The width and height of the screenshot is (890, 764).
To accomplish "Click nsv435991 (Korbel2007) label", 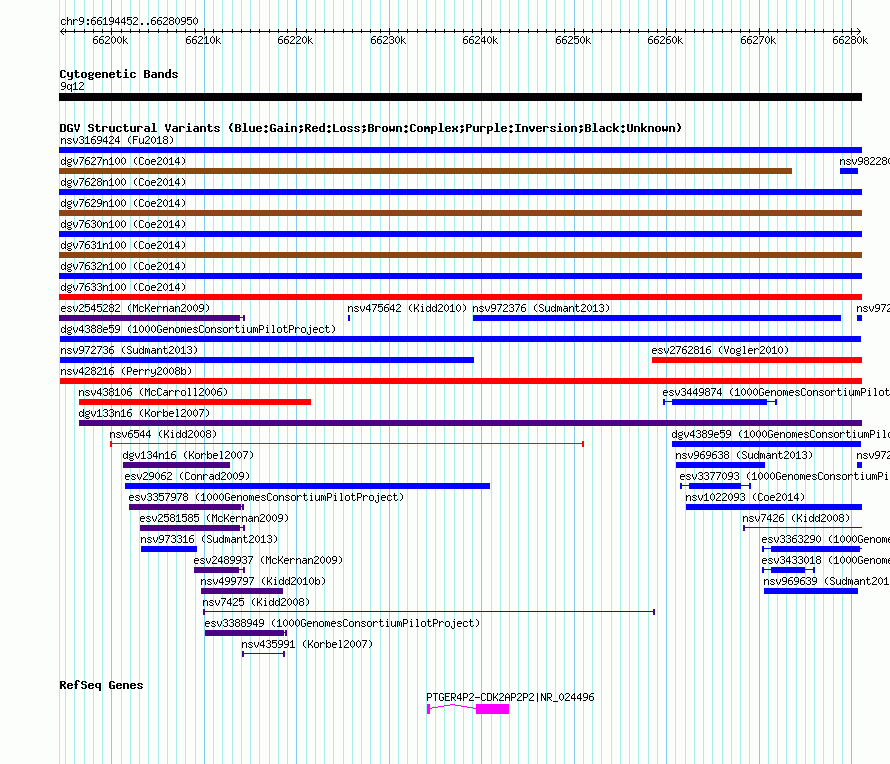I will tap(307, 644).
